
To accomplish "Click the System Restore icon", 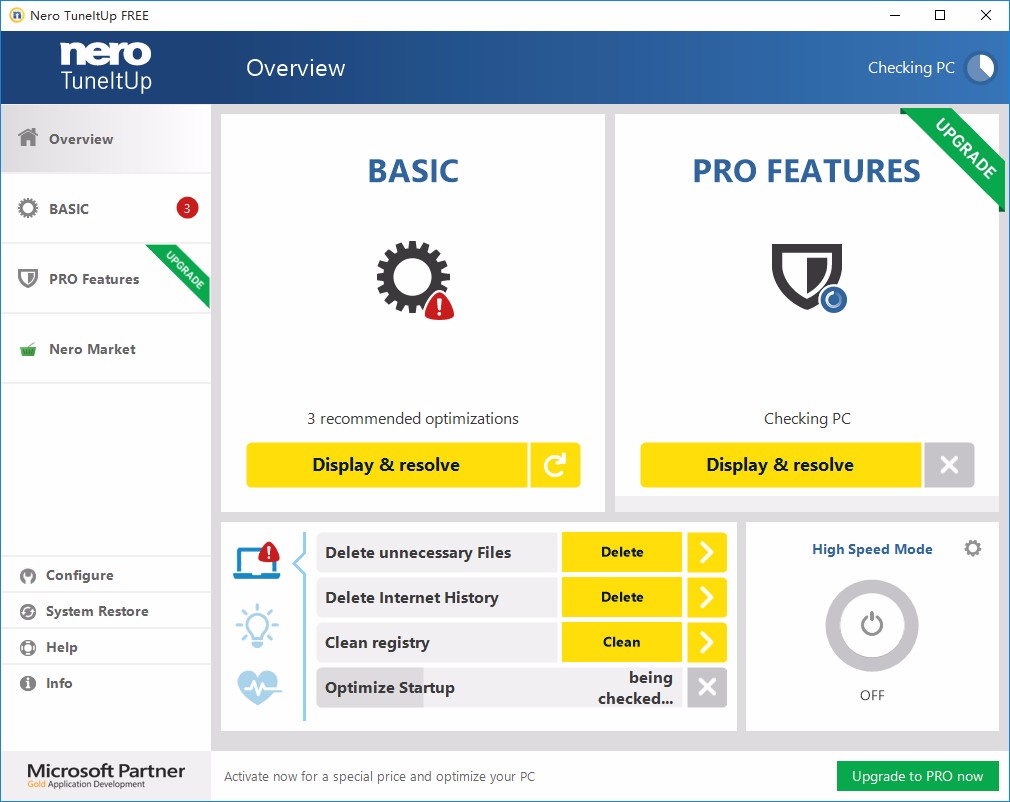I will click(28, 611).
